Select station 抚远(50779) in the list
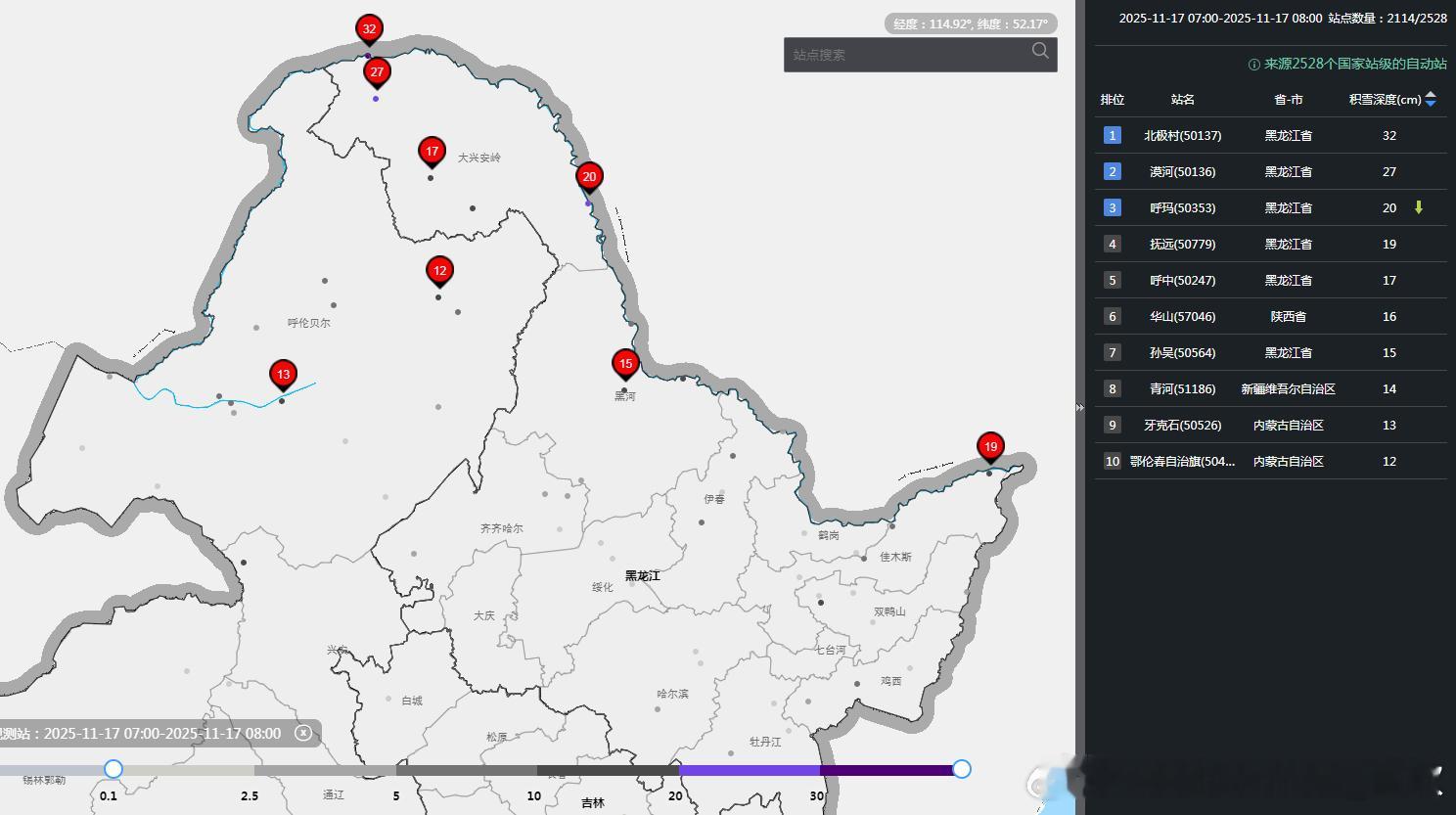 pos(1183,245)
